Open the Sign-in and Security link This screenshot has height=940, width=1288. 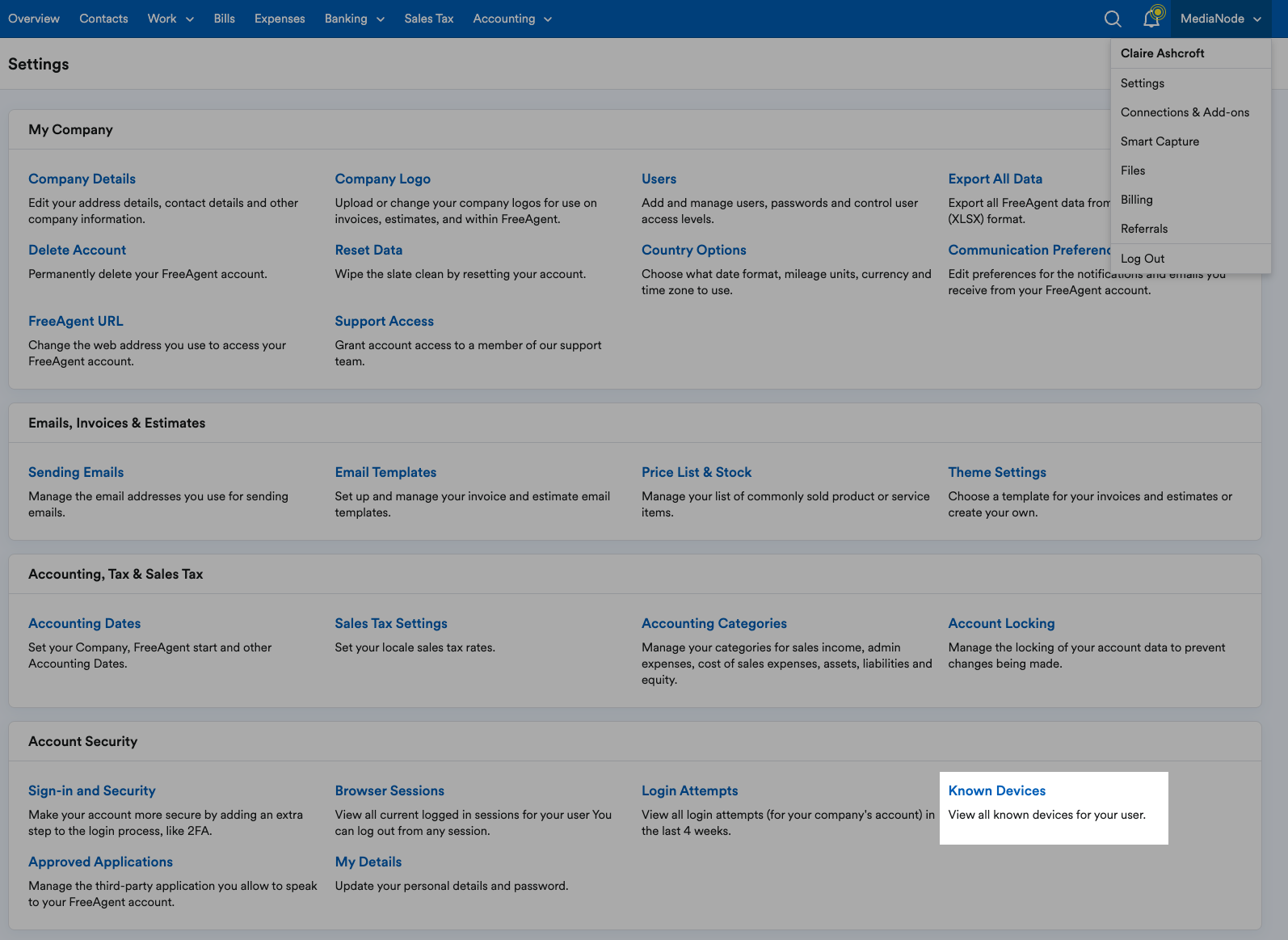(91, 790)
